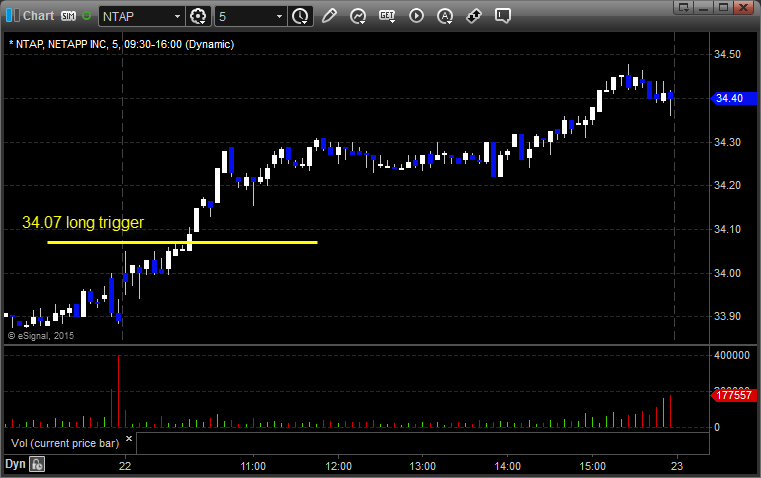Close the chart window
Viewport: 761px width, 478px height.
point(743,7)
